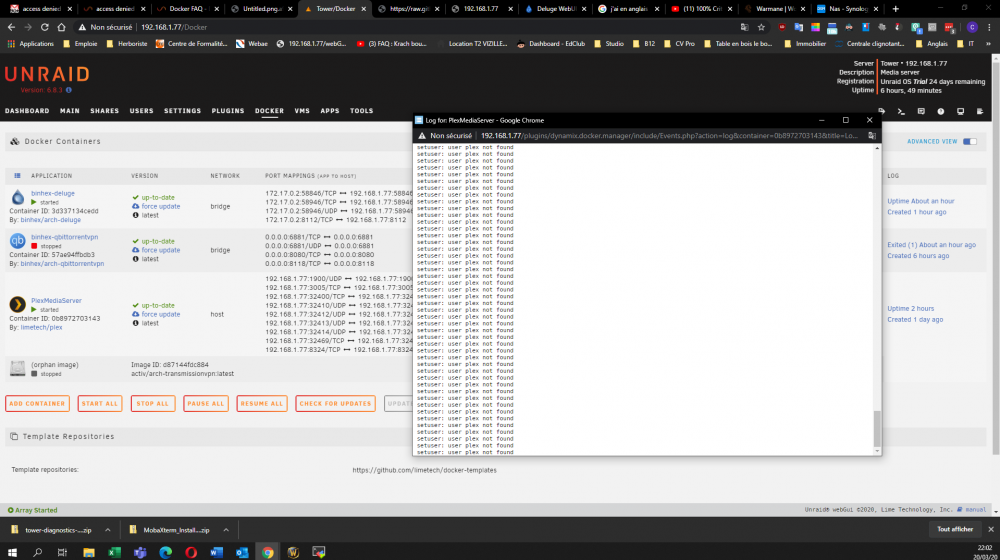1000x560 pixels.
Task: Open the binhex/arch-deluge repository link
Action: (50, 220)
